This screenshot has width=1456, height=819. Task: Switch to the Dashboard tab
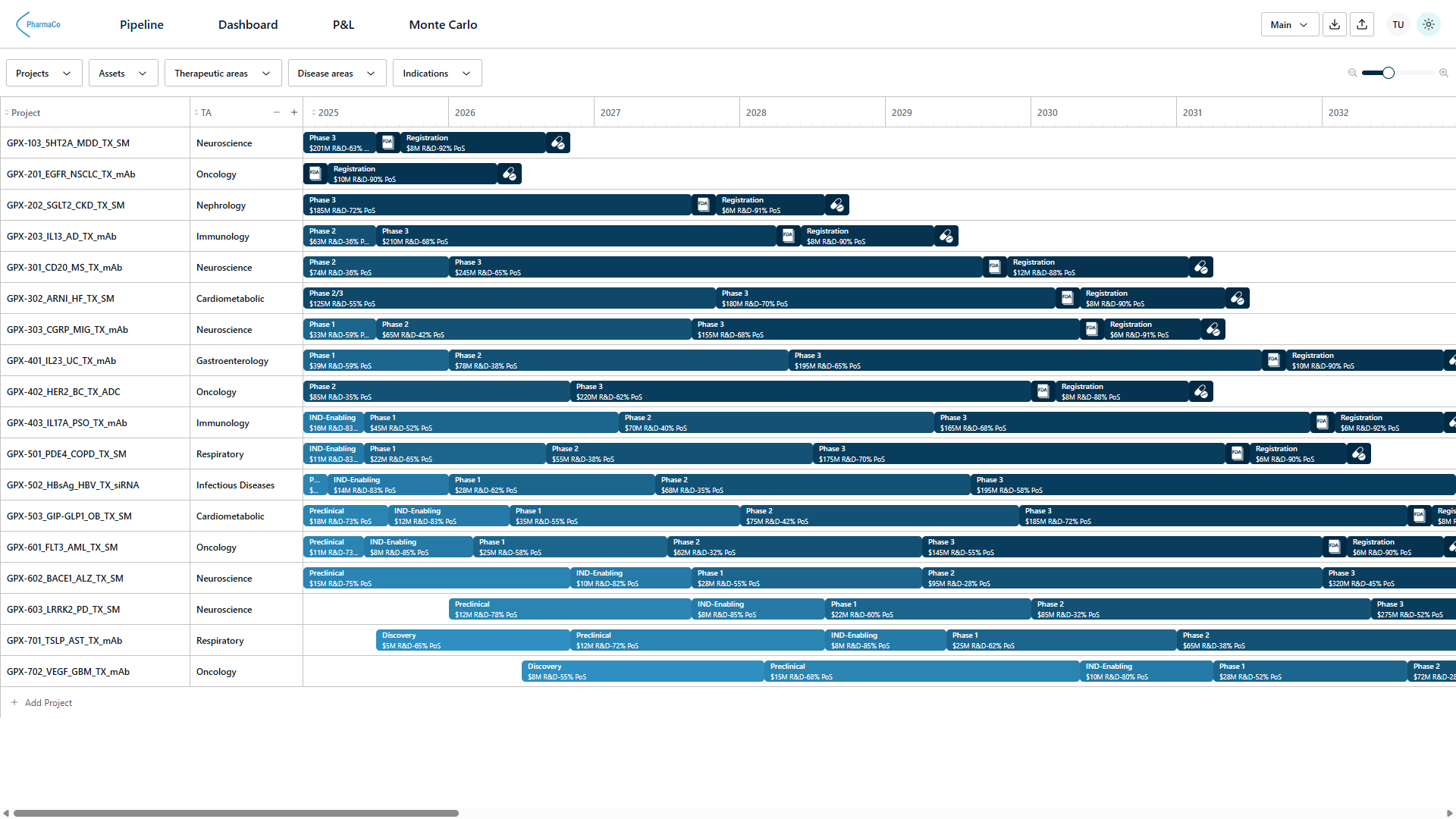[x=248, y=24]
